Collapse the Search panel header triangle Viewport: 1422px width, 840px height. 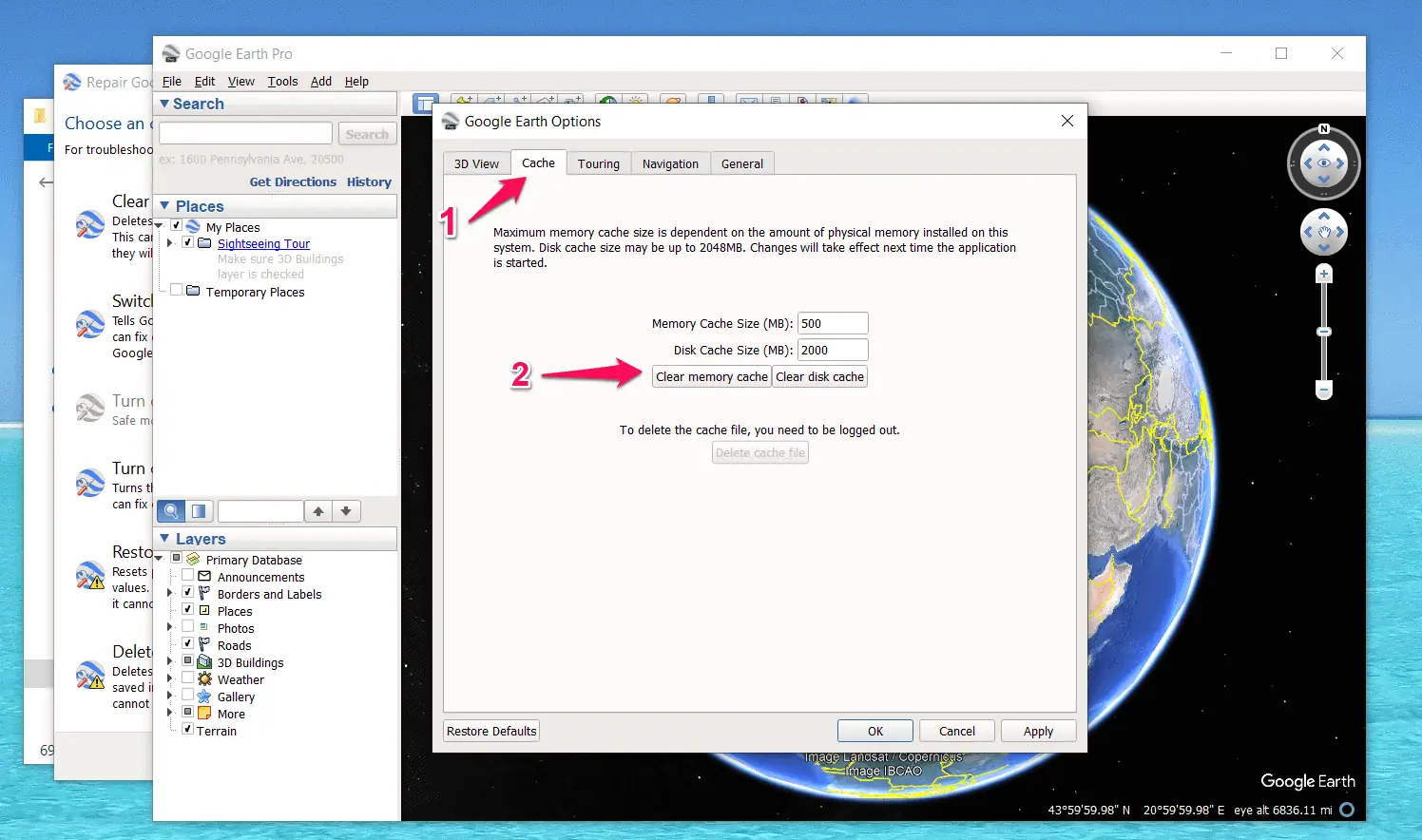(x=164, y=104)
